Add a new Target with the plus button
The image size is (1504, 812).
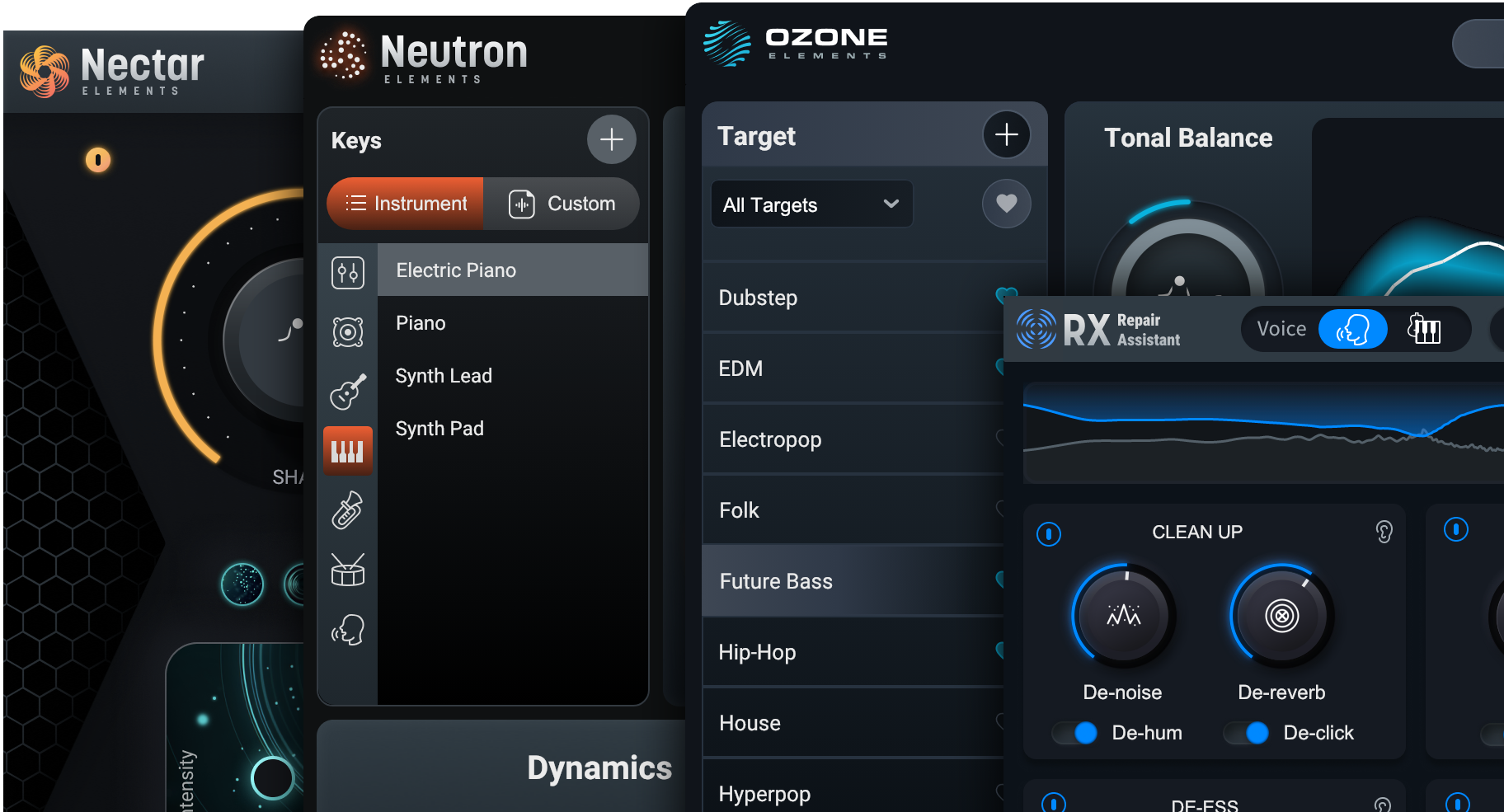[1006, 135]
